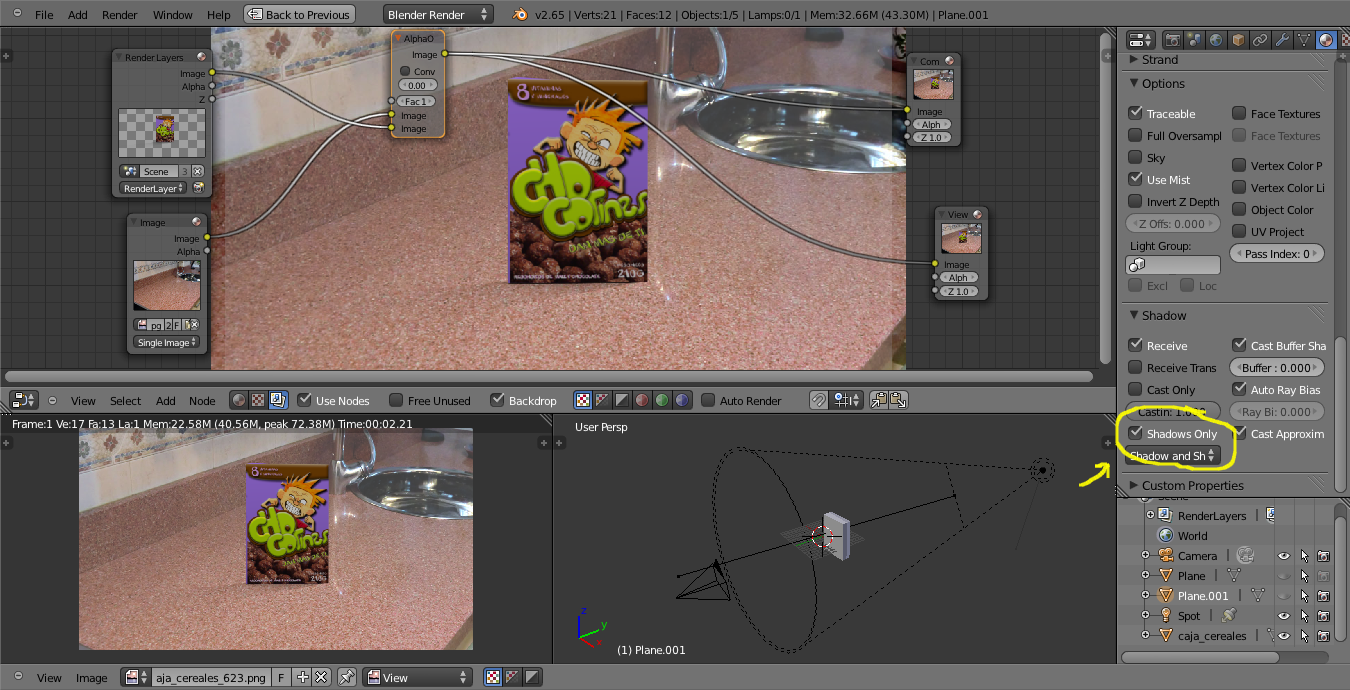The image size is (1350, 690).
Task: Show green channel of backdrop
Action: [x=662, y=400]
